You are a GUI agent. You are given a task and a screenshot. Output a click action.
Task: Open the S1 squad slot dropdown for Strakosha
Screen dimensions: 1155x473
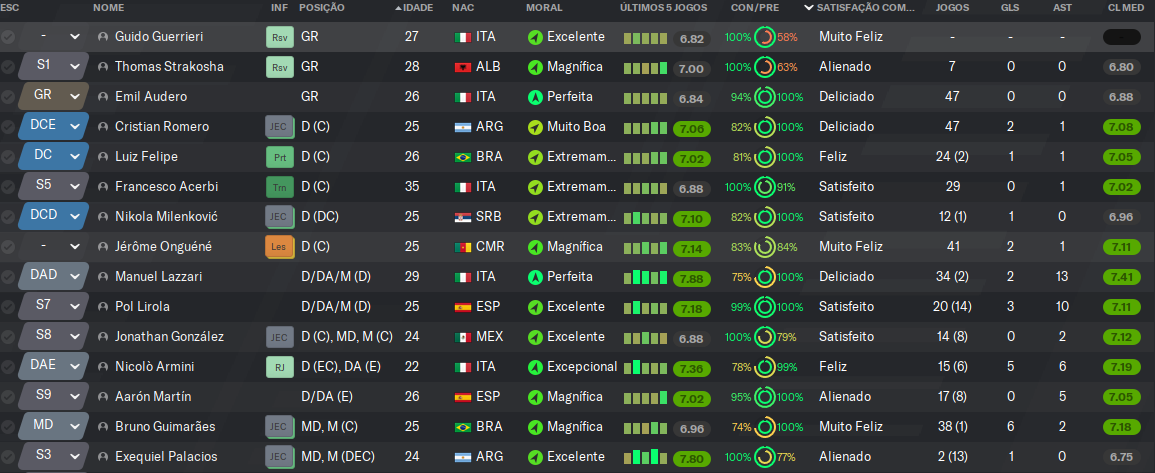coord(74,67)
